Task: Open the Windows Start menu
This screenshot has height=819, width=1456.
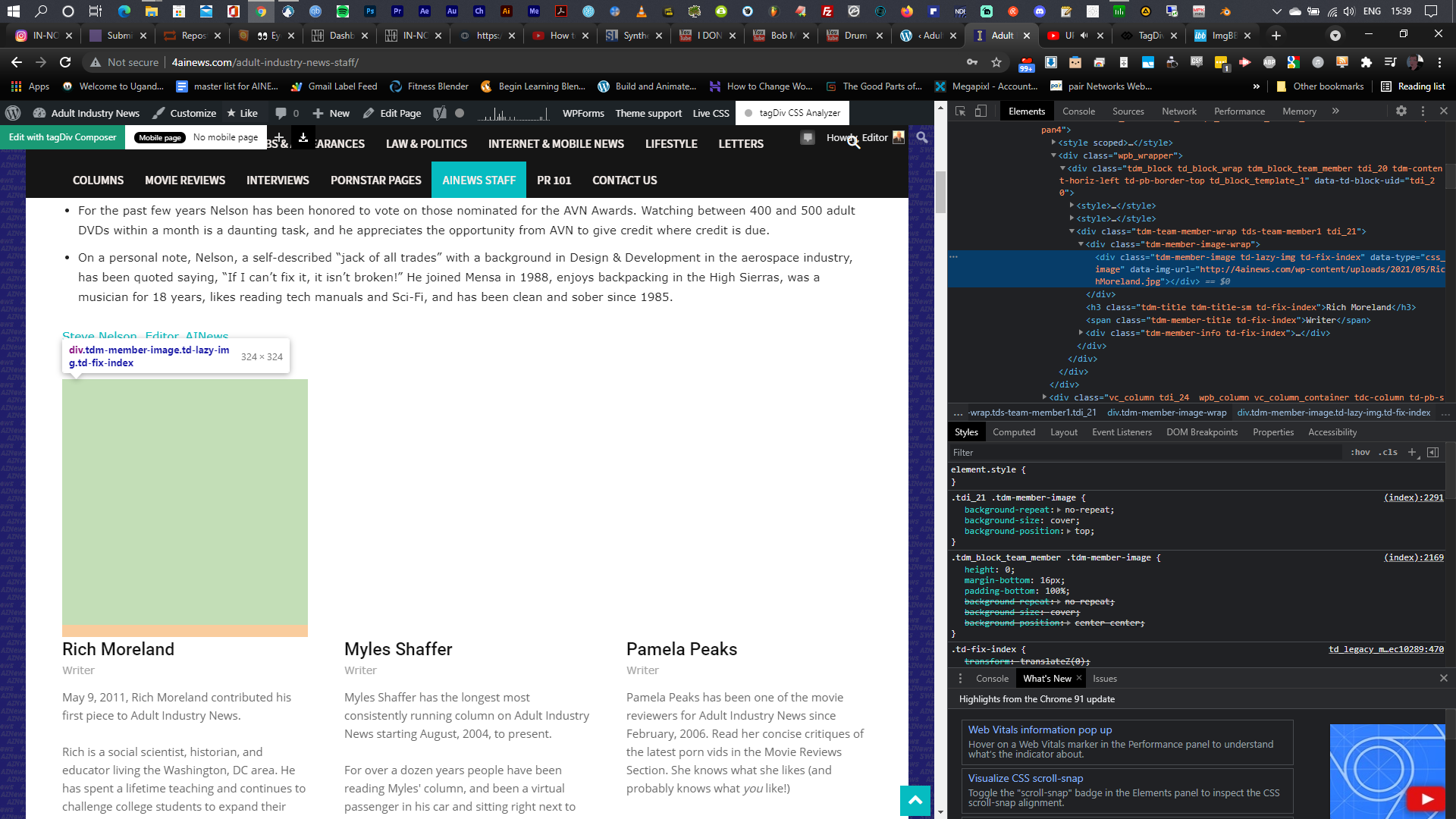Action: pos(14,11)
